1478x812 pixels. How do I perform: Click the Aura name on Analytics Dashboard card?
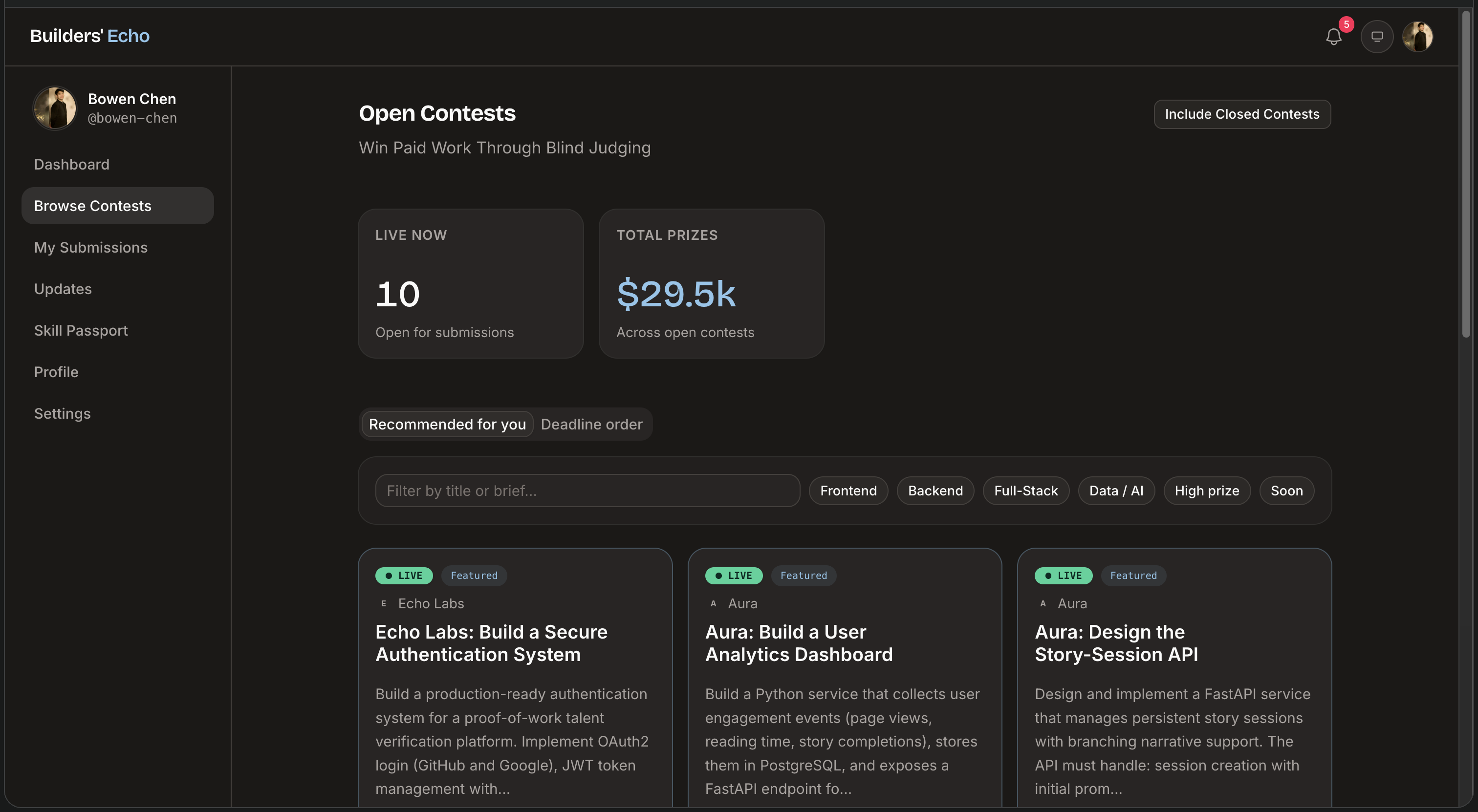pyautogui.click(x=742, y=604)
